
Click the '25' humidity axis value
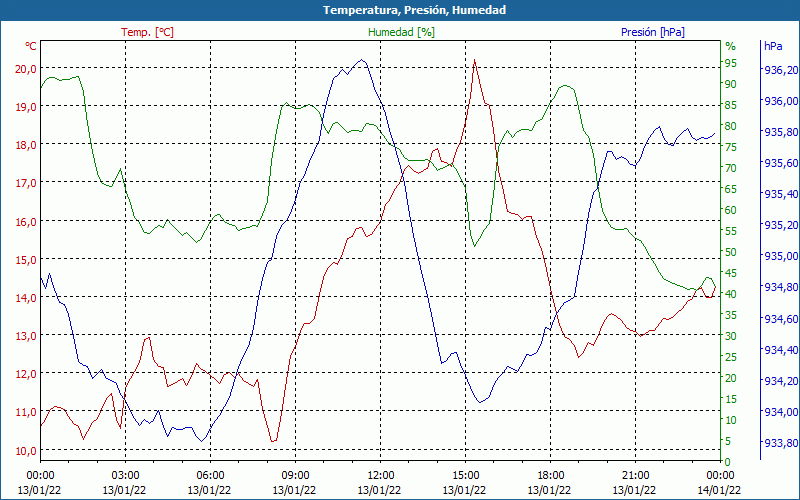click(731, 357)
